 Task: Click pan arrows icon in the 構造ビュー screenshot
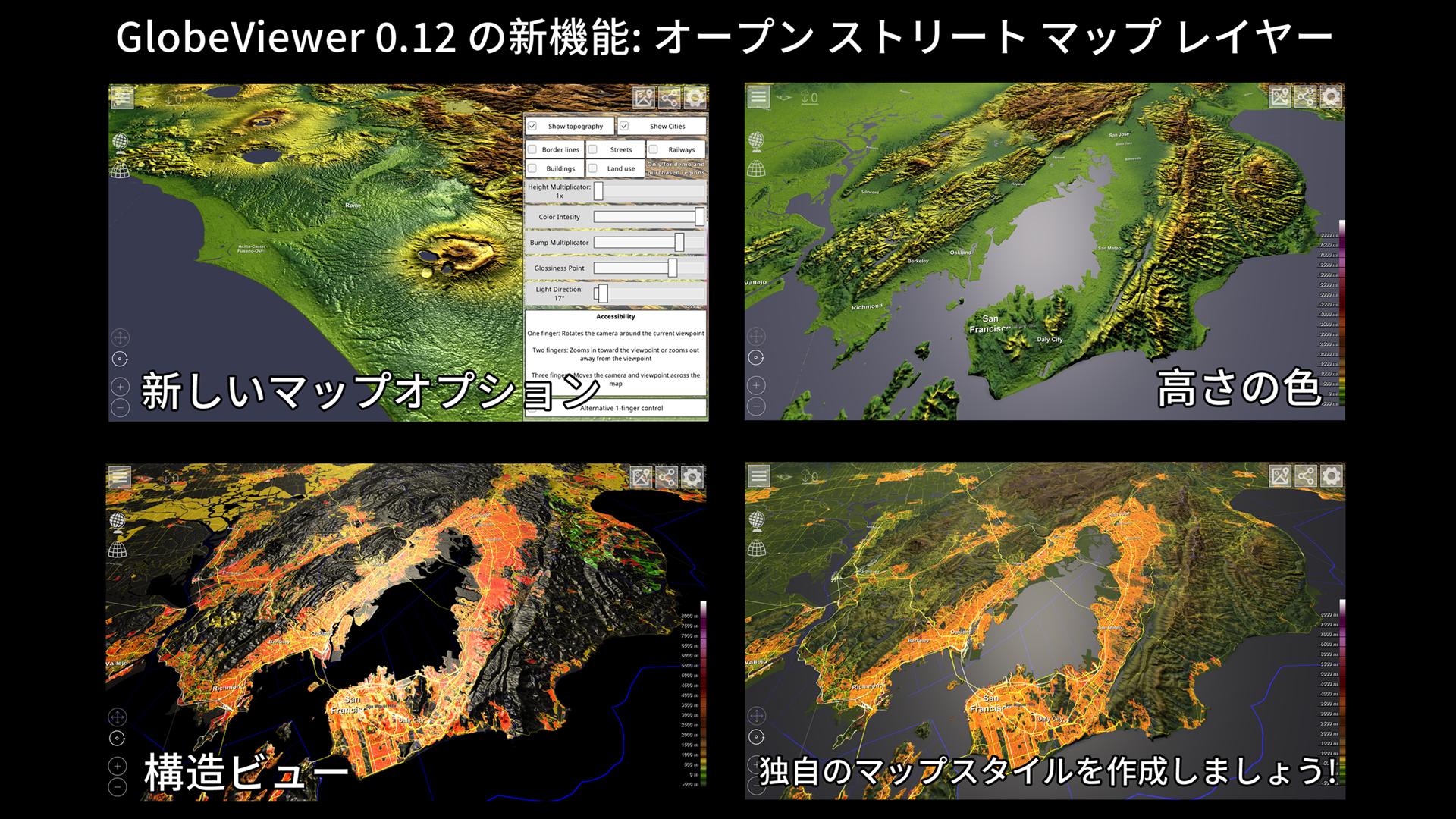(x=117, y=717)
